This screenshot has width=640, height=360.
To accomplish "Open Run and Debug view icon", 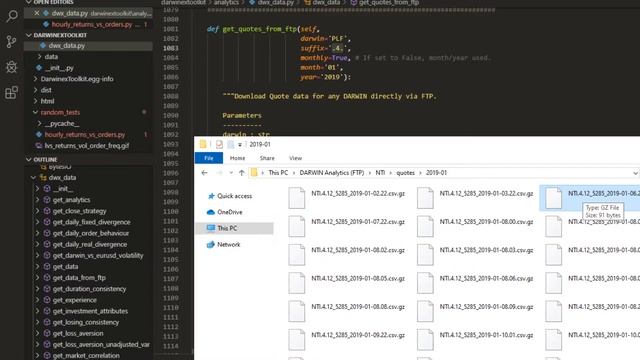I will point(12,67).
